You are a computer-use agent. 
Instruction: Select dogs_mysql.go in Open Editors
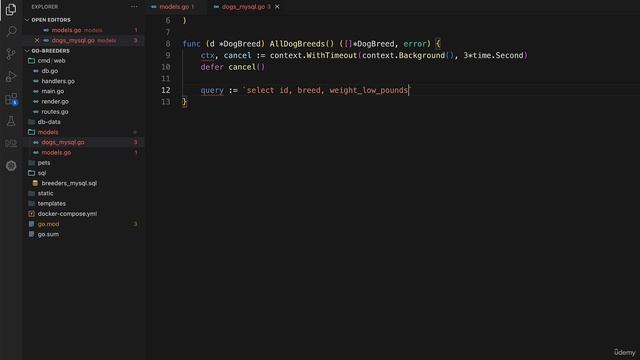click(x=73, y=40)
